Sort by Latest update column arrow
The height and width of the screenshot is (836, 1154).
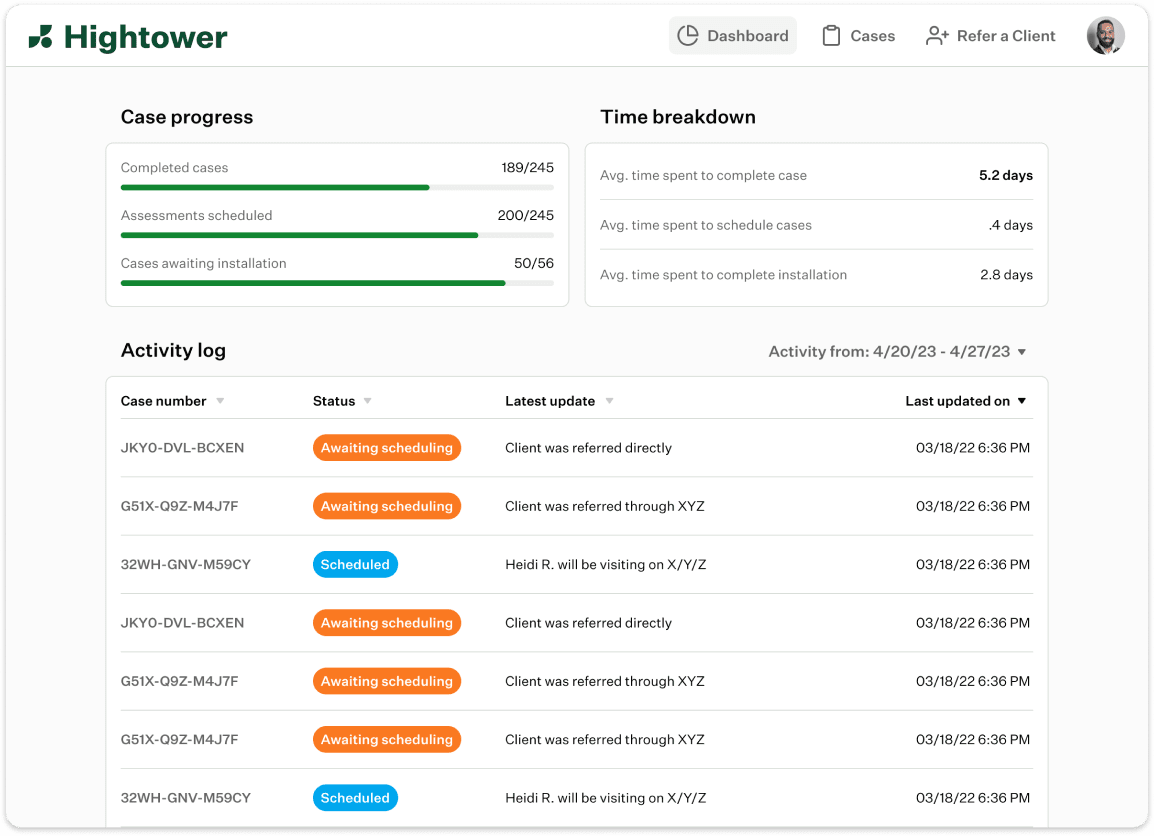[x=609, y=401]
